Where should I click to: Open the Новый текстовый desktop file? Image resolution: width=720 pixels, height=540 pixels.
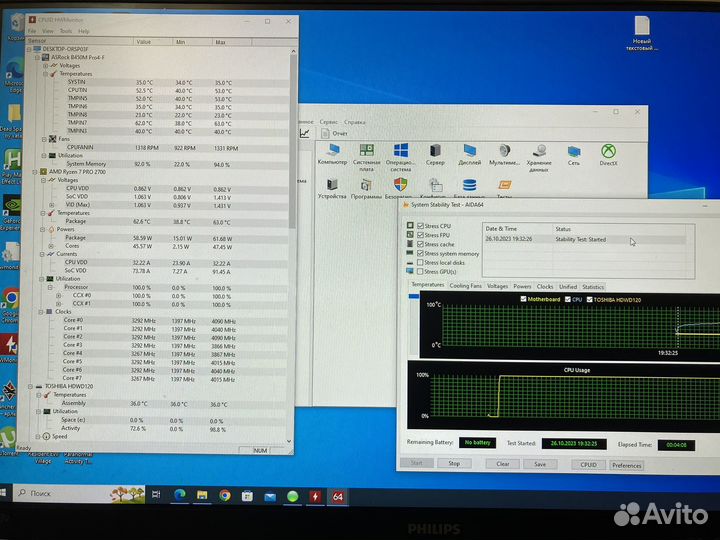coord(641,34)
